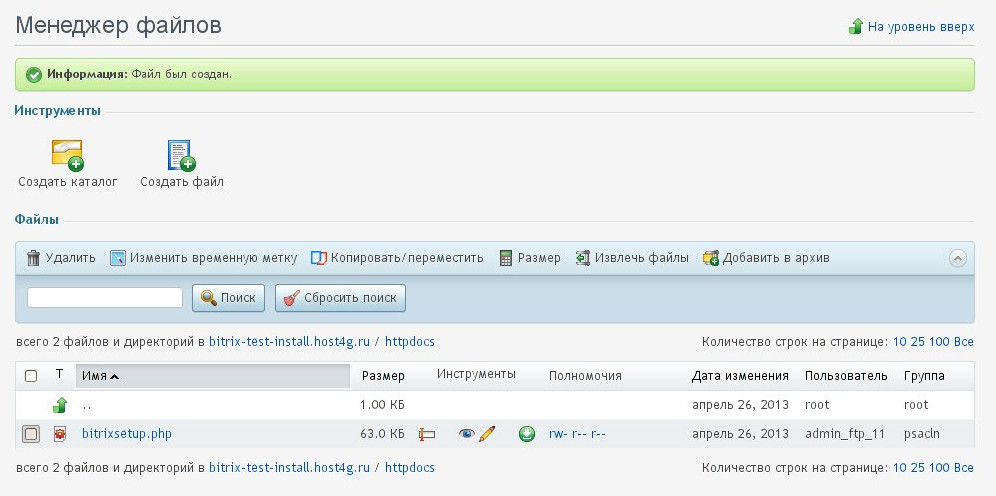
Task: Open bitrix-test-install.host4g.ru in top breadcrumb
Action: tap(289, 342)
